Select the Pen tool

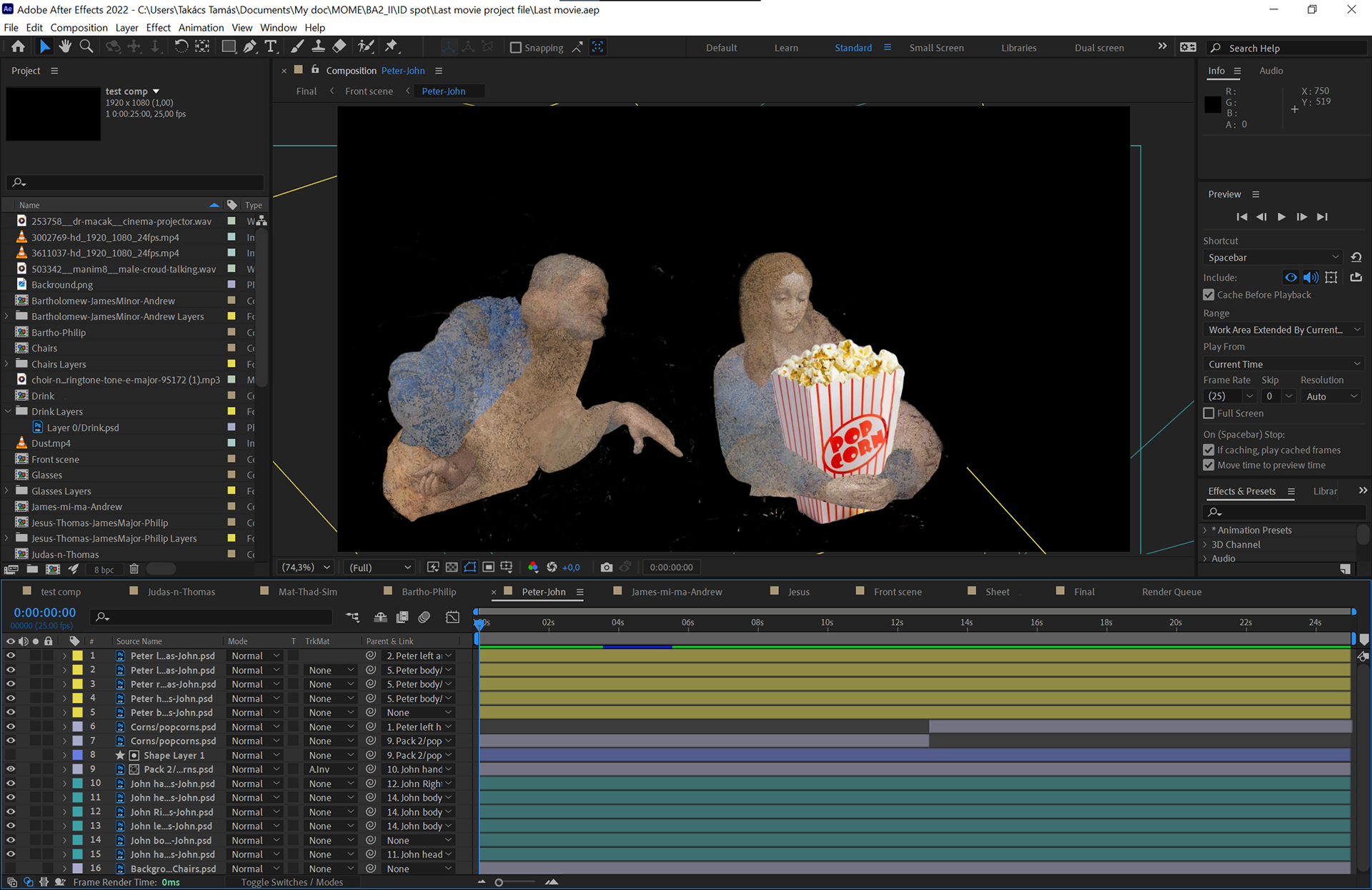click(x=249, y=46)
